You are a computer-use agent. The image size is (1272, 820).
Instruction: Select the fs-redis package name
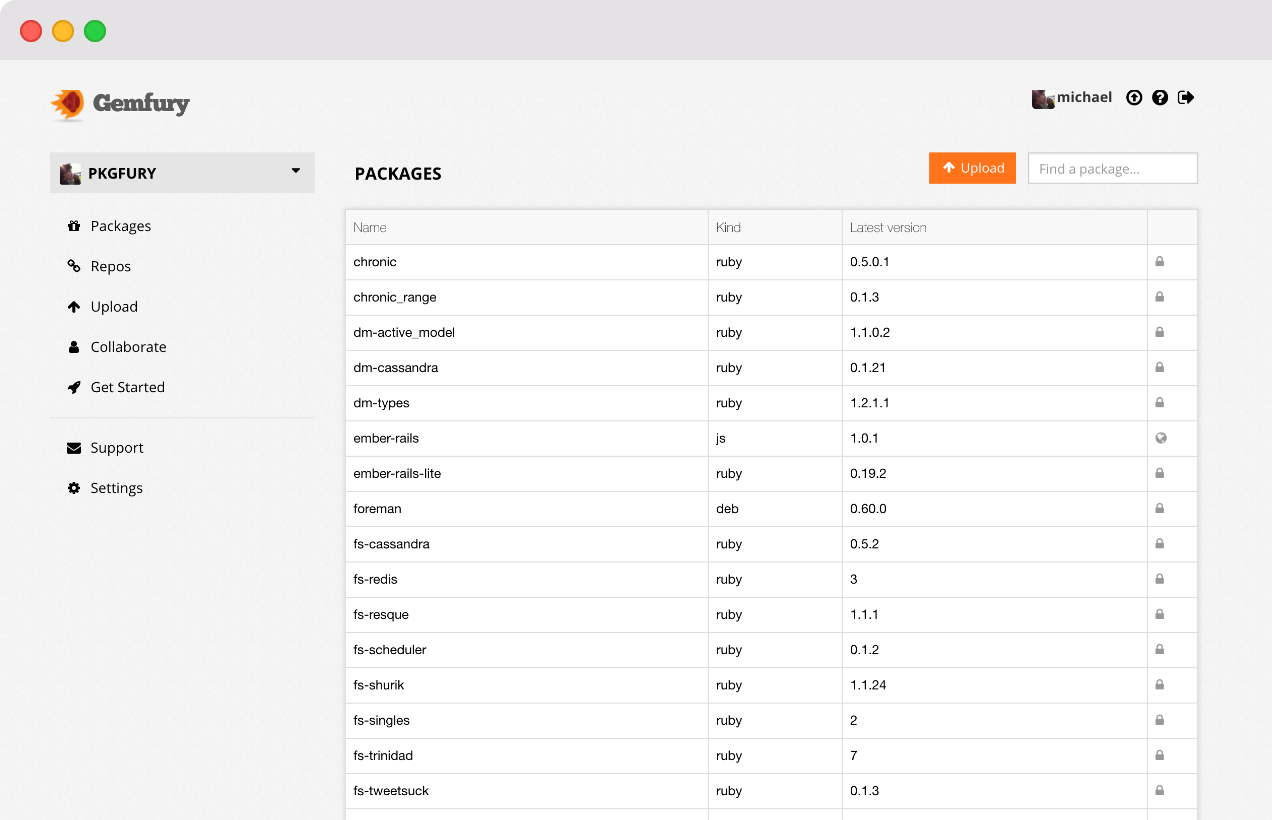(x=375, y=579)
